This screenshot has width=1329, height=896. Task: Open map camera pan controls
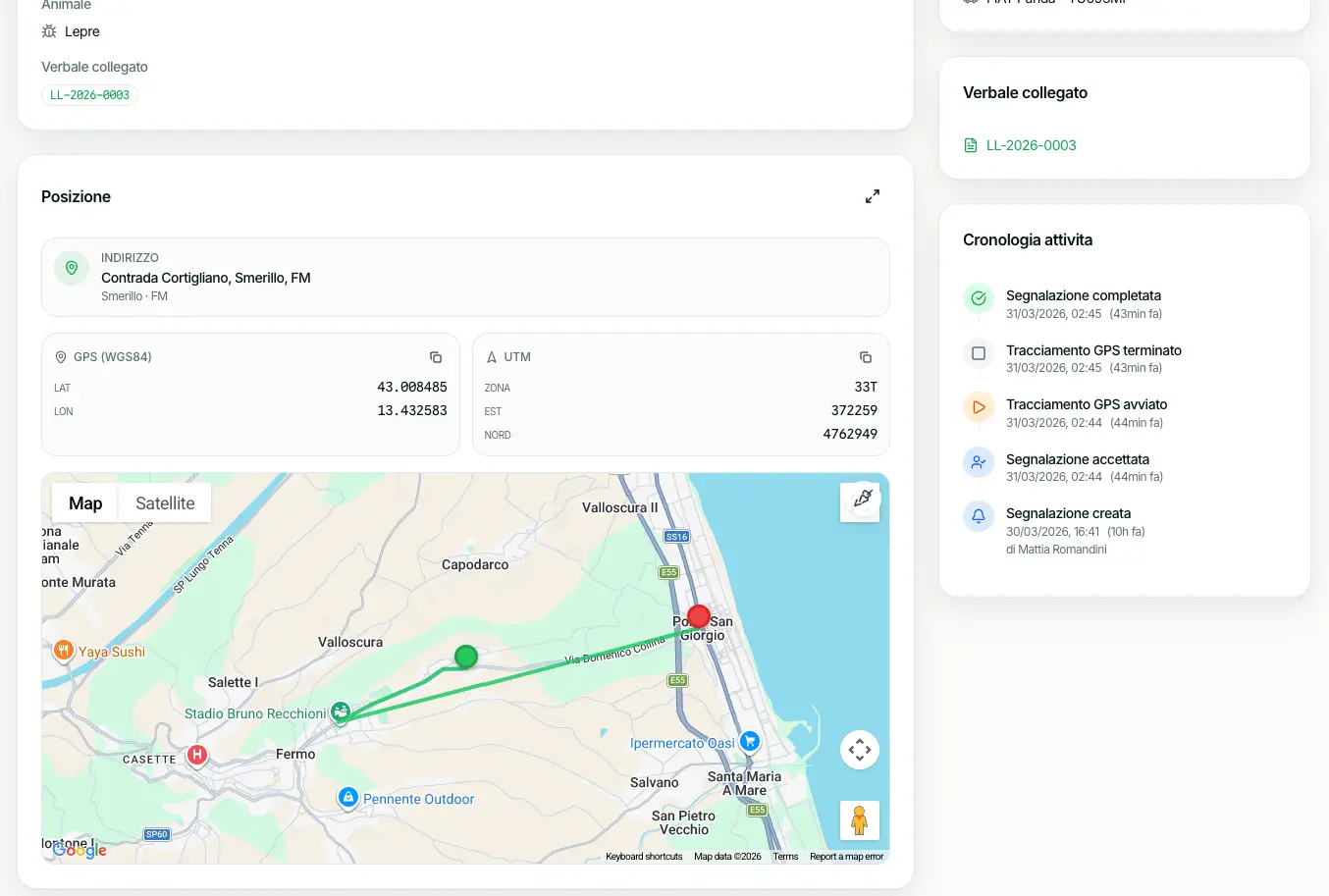click(859, 750)
